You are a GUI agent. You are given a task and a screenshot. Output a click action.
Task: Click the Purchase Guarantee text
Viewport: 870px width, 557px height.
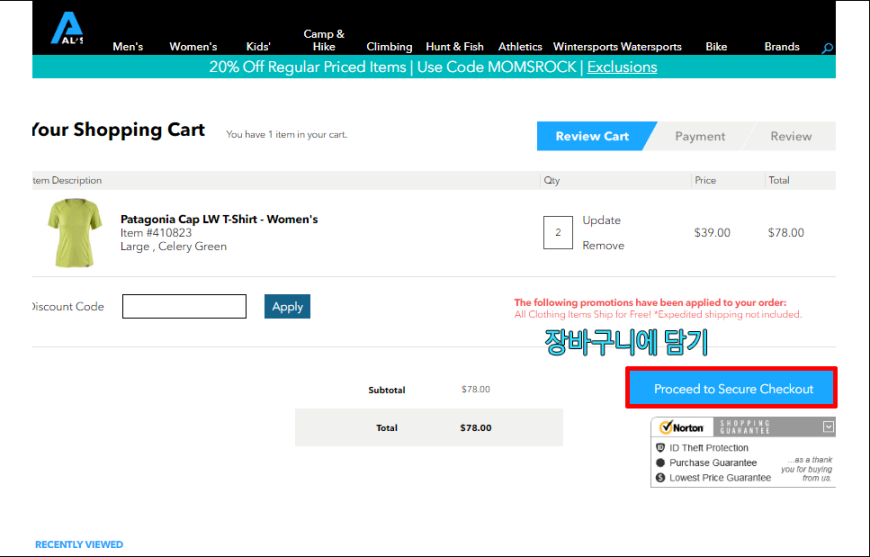click(712, 463)
